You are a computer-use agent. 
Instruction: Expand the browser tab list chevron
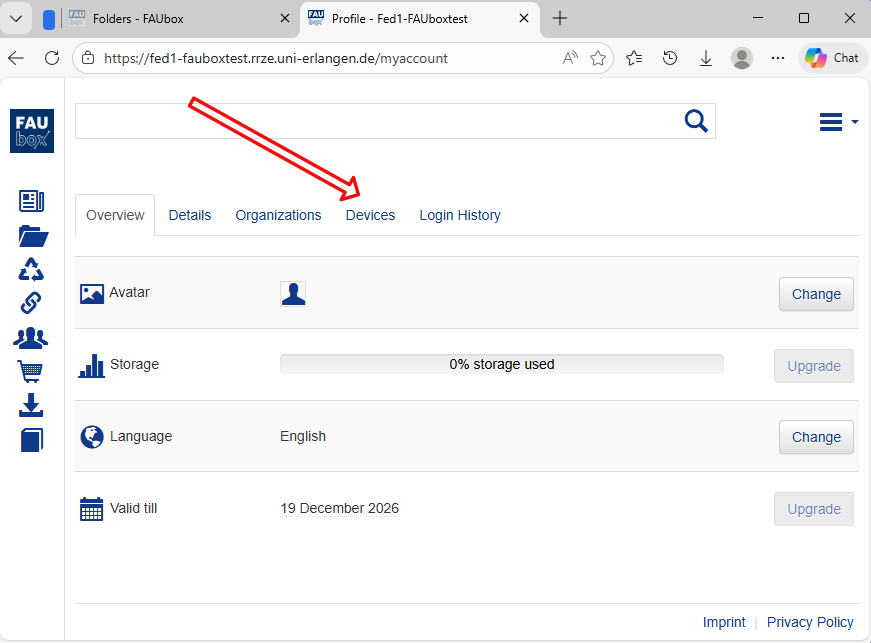(x=16, y=18)
